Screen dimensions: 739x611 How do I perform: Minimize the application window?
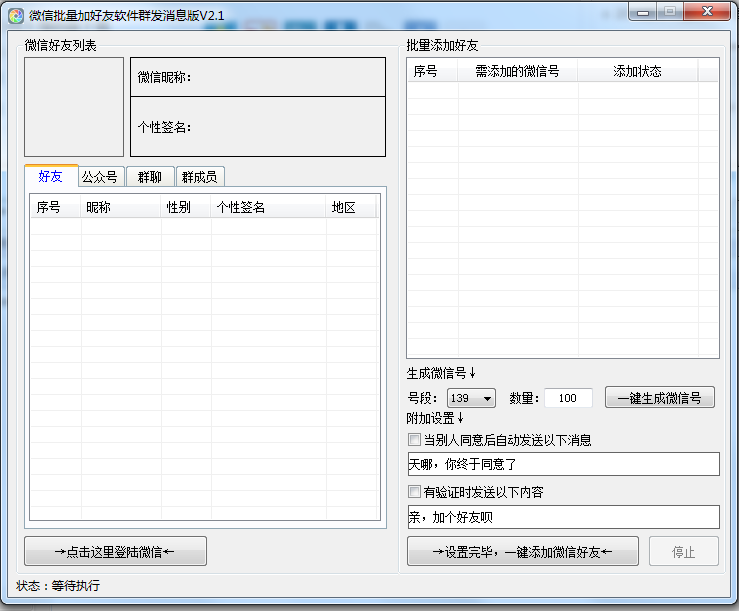642,12
